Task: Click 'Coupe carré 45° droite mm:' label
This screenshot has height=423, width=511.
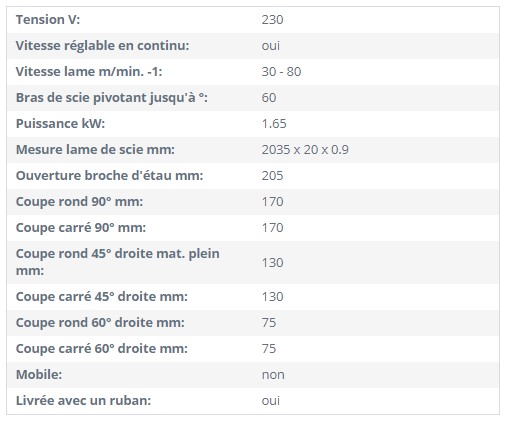Action: 102,297
